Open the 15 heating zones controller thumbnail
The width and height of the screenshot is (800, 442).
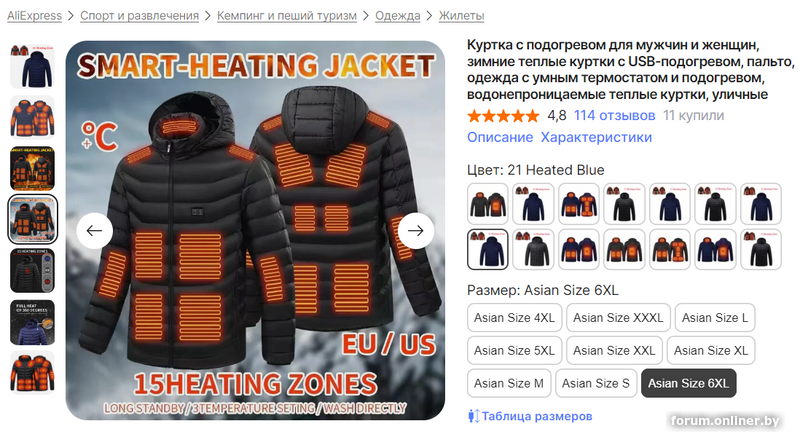[33, 271]
